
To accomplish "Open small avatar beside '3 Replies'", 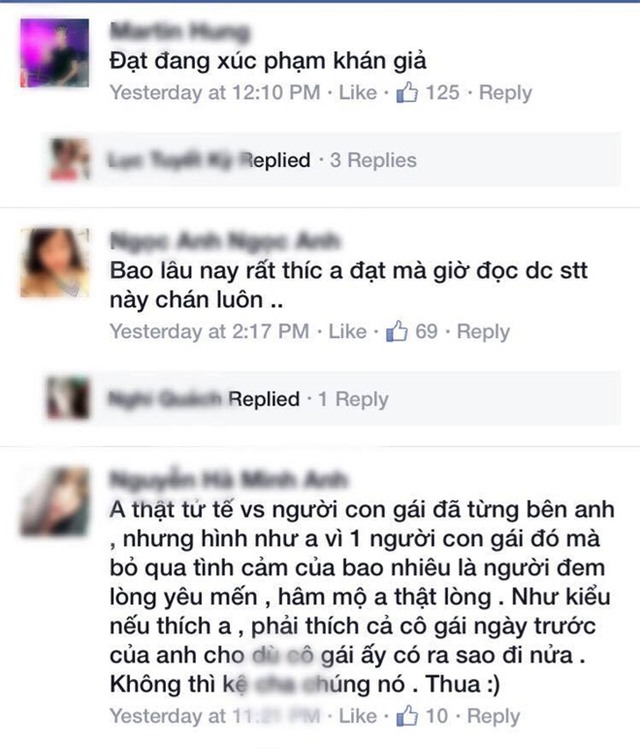I will point(69,160).
